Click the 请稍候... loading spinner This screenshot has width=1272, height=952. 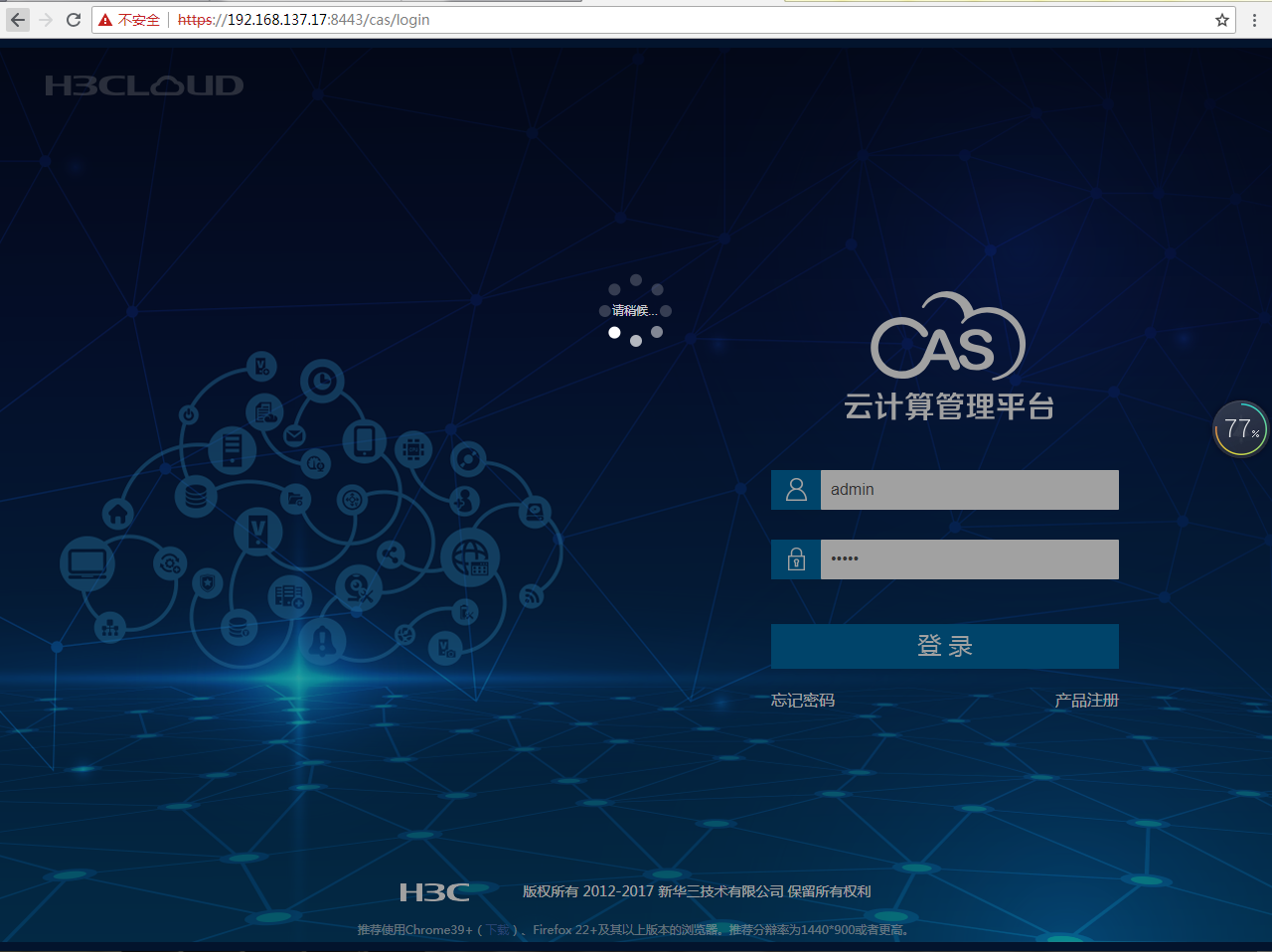tap(636, 311)
